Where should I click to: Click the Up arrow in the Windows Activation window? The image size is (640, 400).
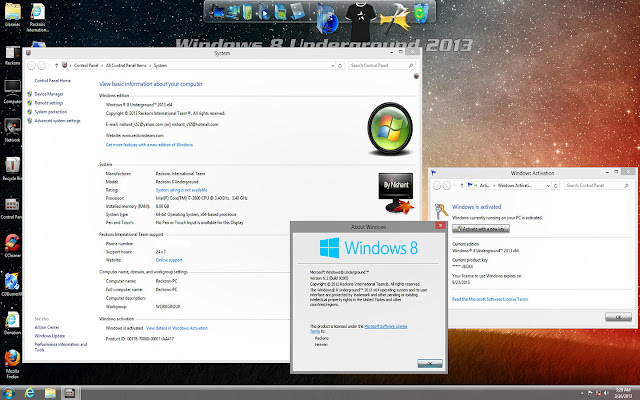point(462,186)
